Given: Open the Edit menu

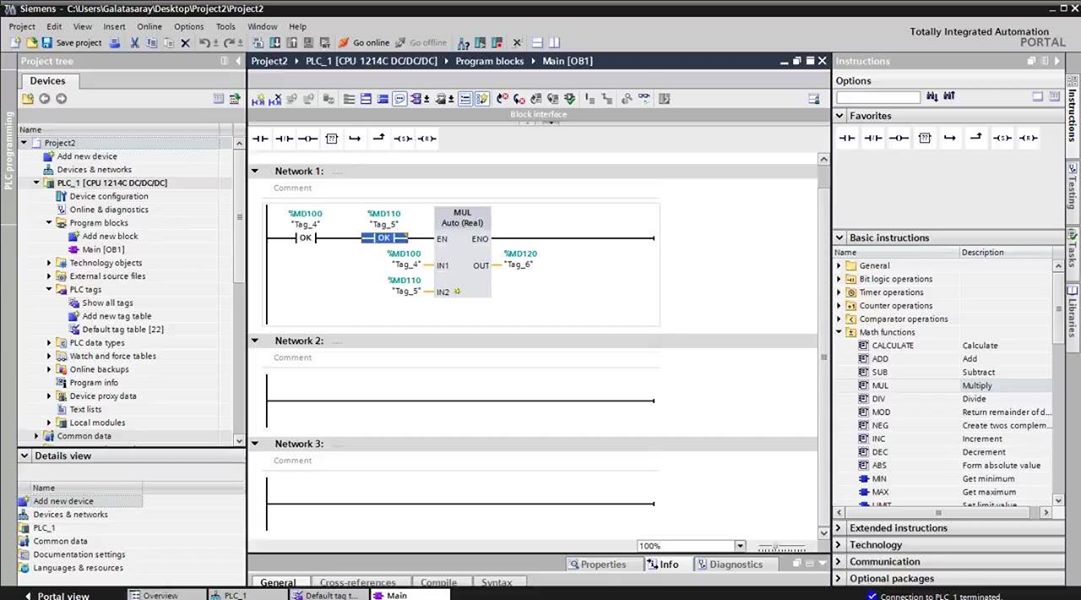Looking at the screenshot, I should pyautogui.click(x=54, y=26).
